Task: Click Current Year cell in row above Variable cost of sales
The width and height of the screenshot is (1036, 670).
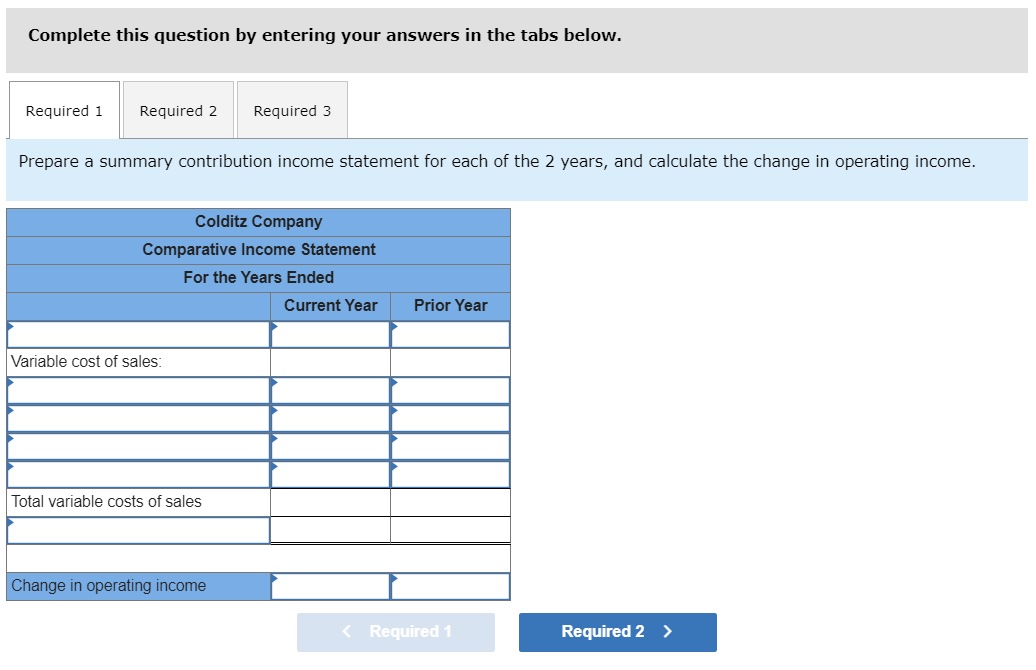Action: coord(330,334)
